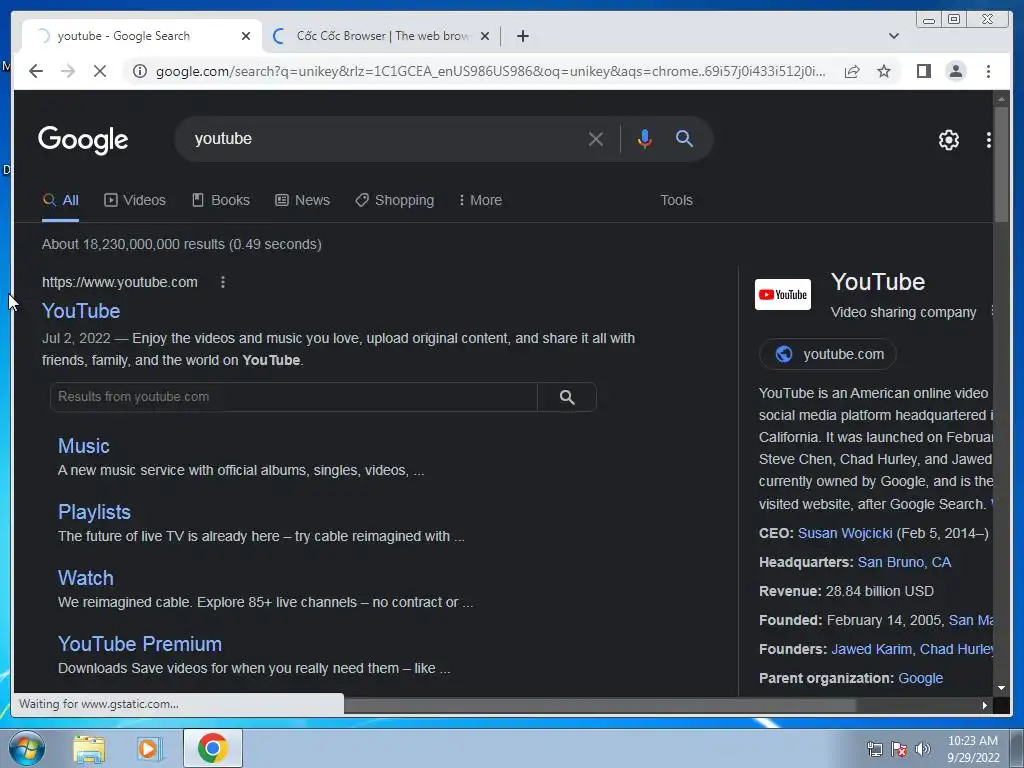Open the Windows Start menu
This screenshot has height=768, width=1024.
click(27, 748)
